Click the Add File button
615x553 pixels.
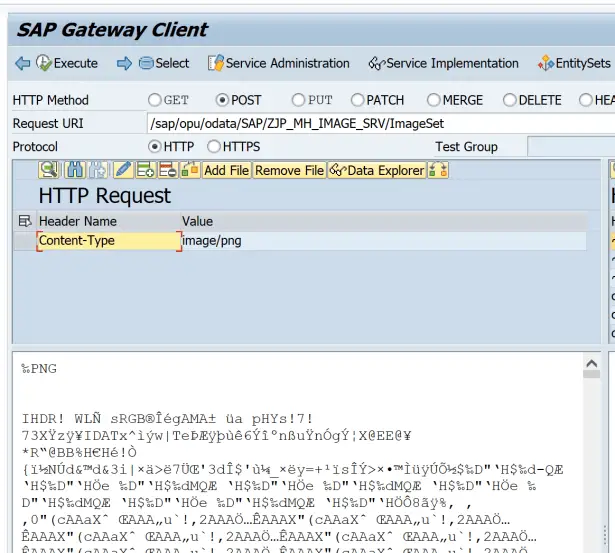click(226, 170)
